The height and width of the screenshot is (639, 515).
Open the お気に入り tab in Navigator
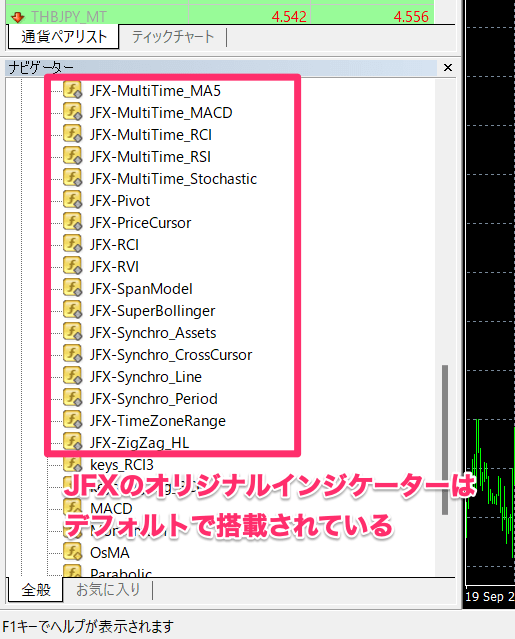pos(108,589)
